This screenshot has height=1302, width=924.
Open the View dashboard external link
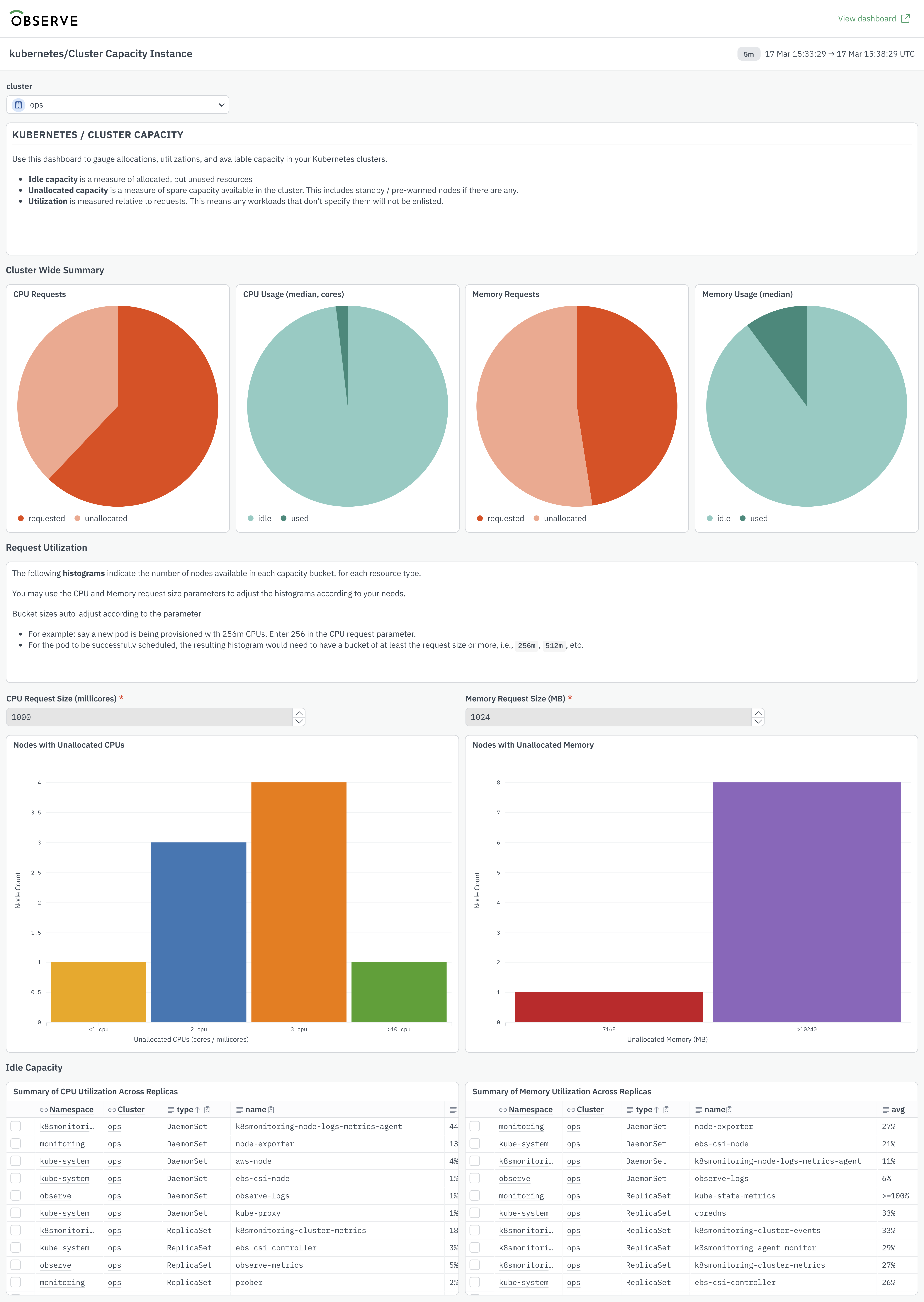(873, 19)
